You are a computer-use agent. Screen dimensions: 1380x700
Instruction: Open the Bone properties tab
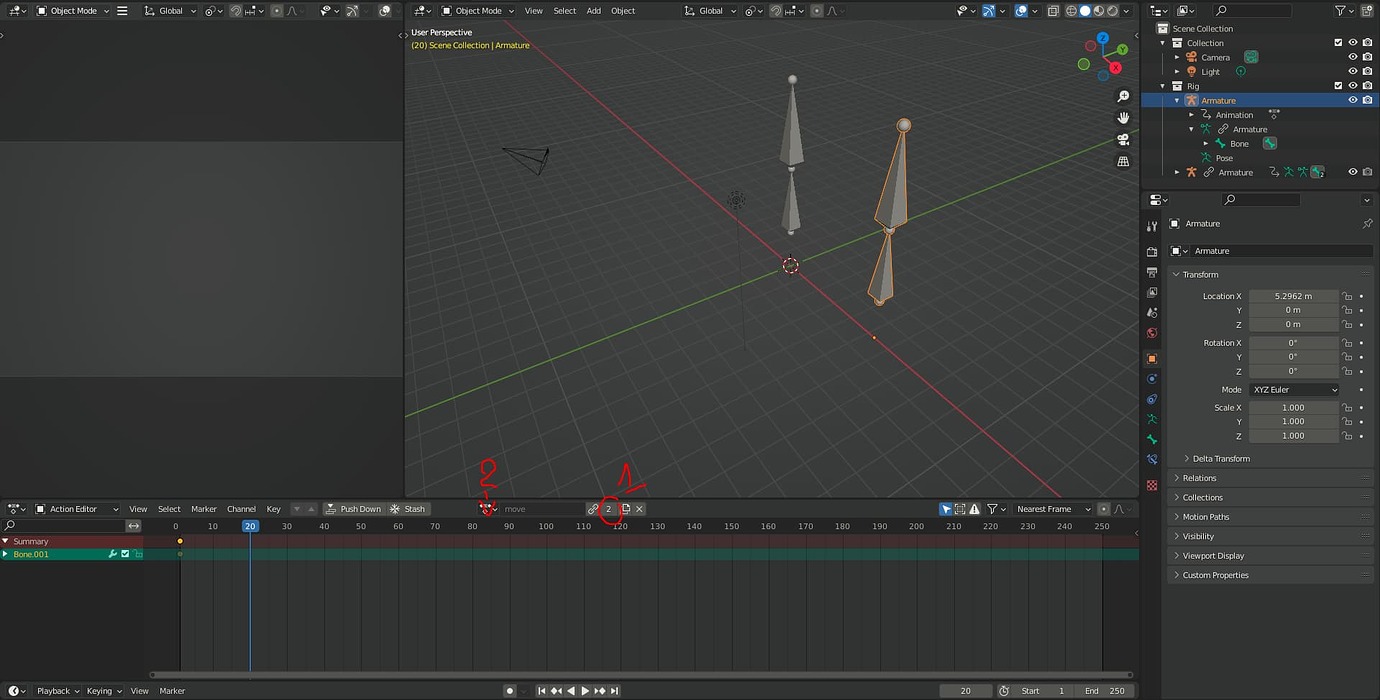[x=1152, y=439]
